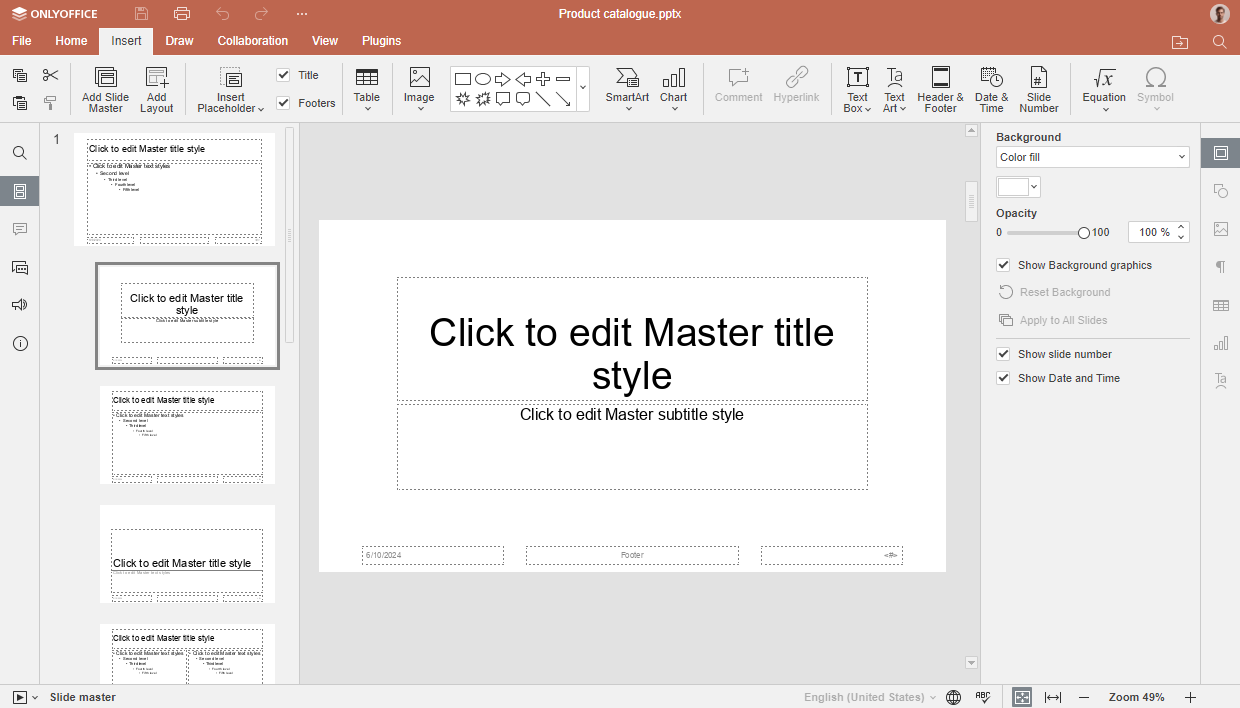This screenshot has width=1240, height=708.
Task: Open Paragraph settings in right sidebar
Action: (x=1220, y=266)
